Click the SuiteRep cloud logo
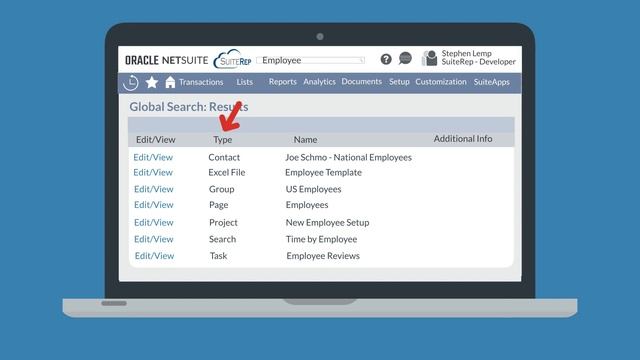The height and width of the screenshot is (360, 640). [x=233, y=60]
